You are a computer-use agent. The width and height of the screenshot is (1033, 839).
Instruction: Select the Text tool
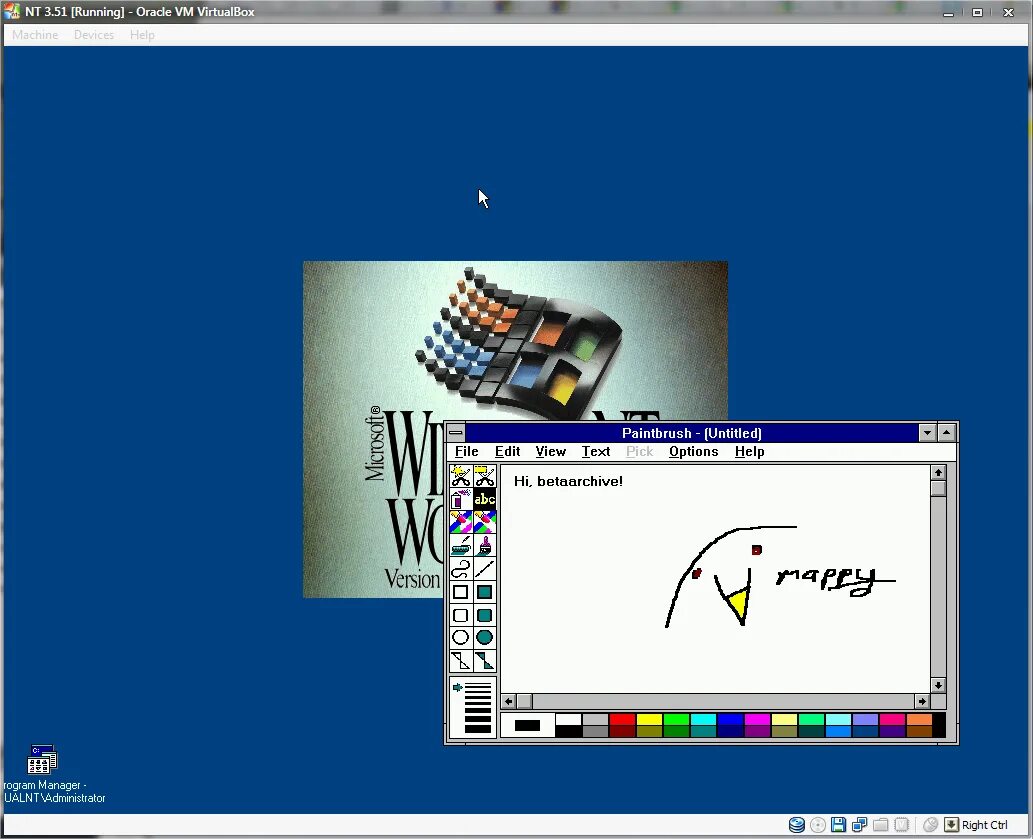(483, 499)
